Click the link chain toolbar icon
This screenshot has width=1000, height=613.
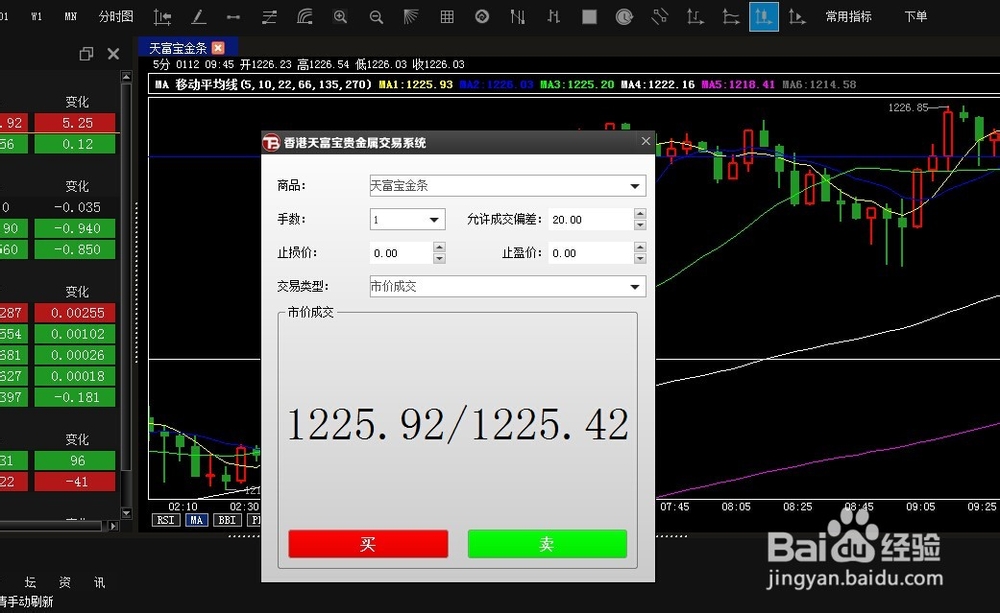coord(659,17)
